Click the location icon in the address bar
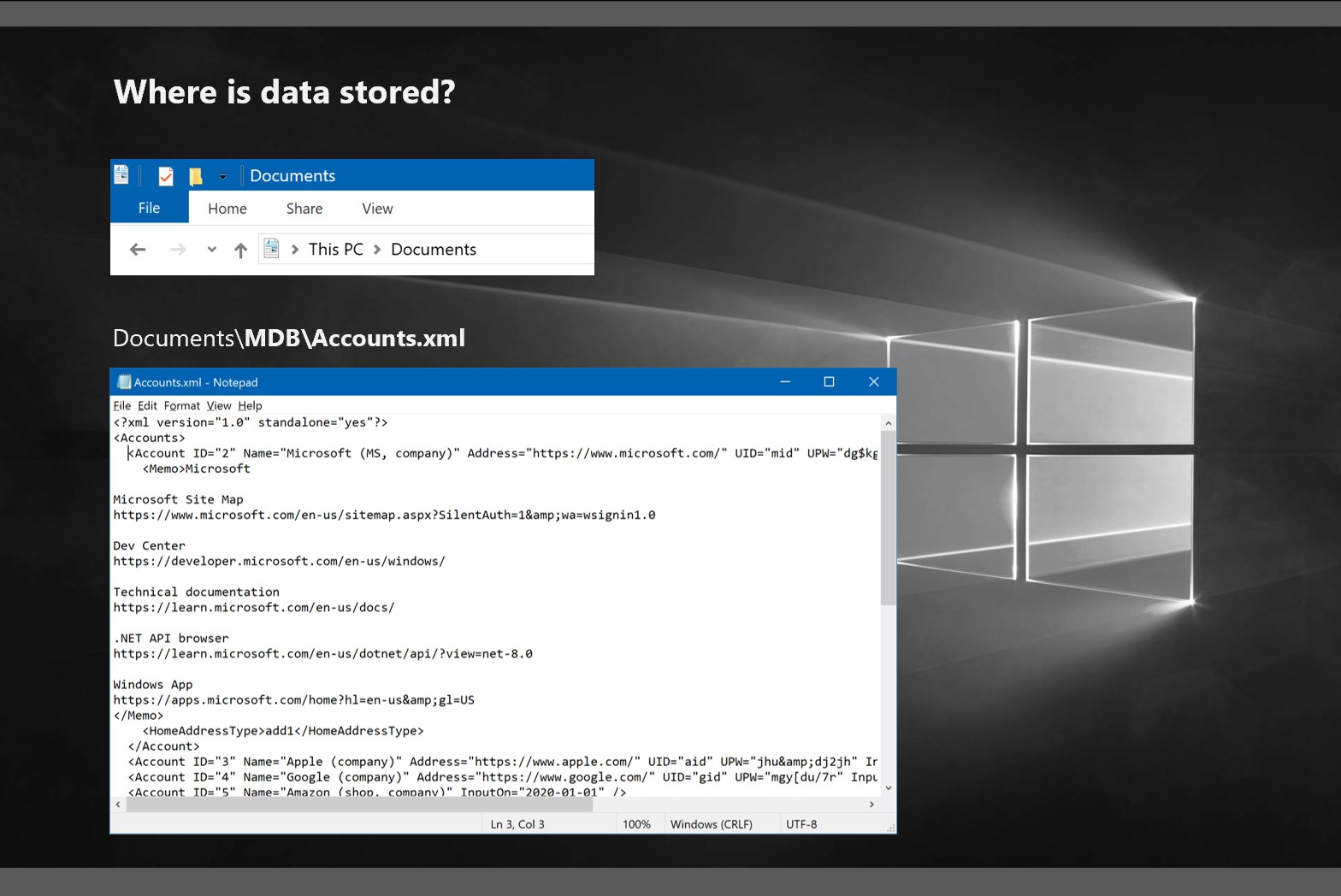The width and height of the screenshot is (1341, 896). tap(271, 249)
